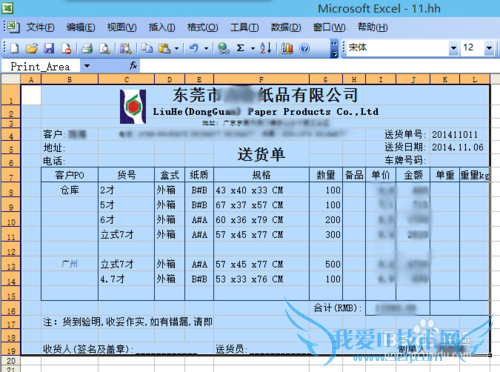500x372 pixels.
Task: Click the 4.7才 cell
Action: coord(126,279)
